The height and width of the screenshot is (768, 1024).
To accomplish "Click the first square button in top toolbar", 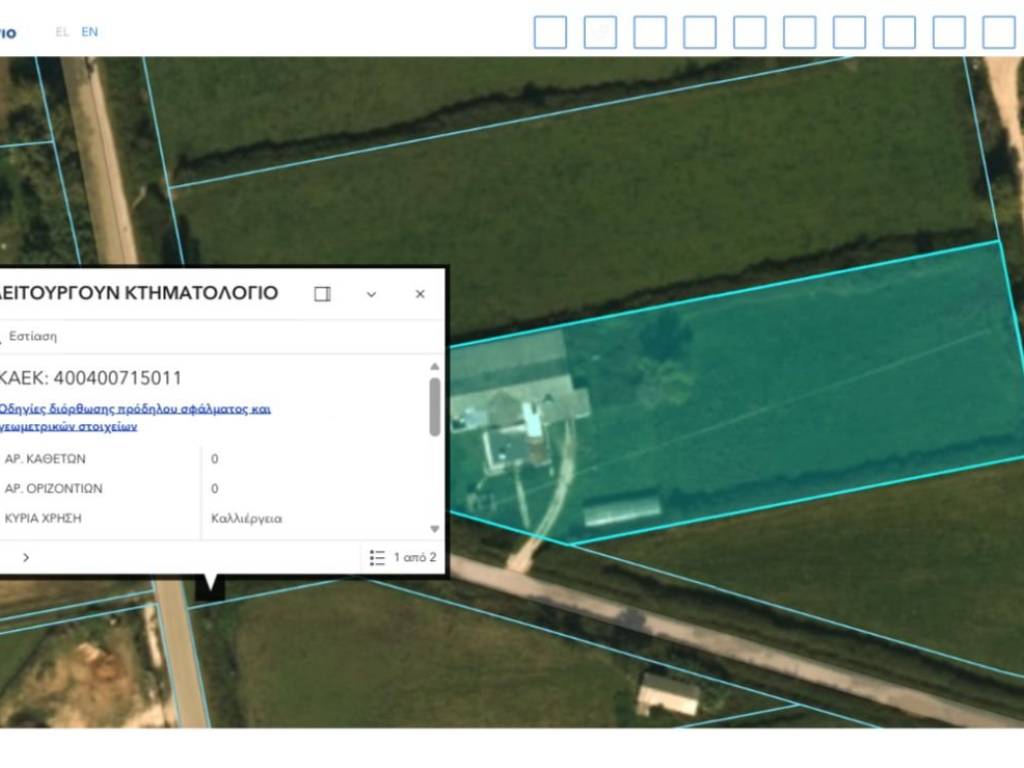I will [550, 32].
